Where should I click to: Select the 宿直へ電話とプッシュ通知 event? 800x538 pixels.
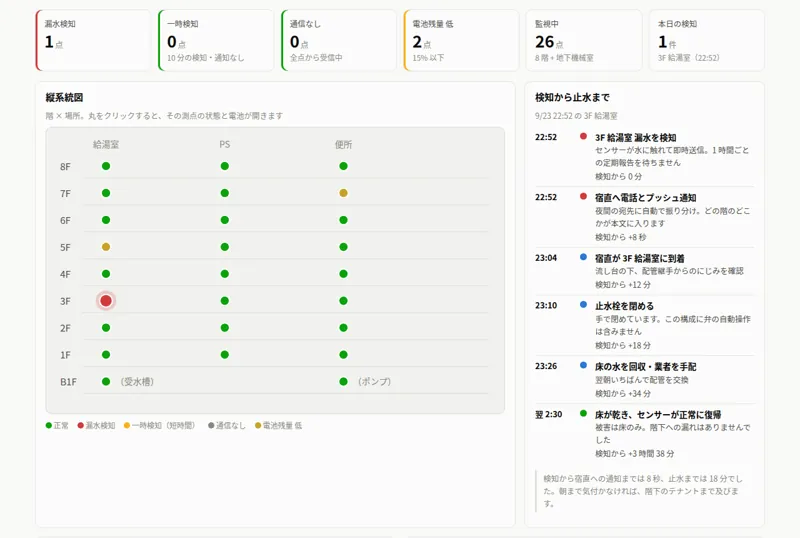644,217
